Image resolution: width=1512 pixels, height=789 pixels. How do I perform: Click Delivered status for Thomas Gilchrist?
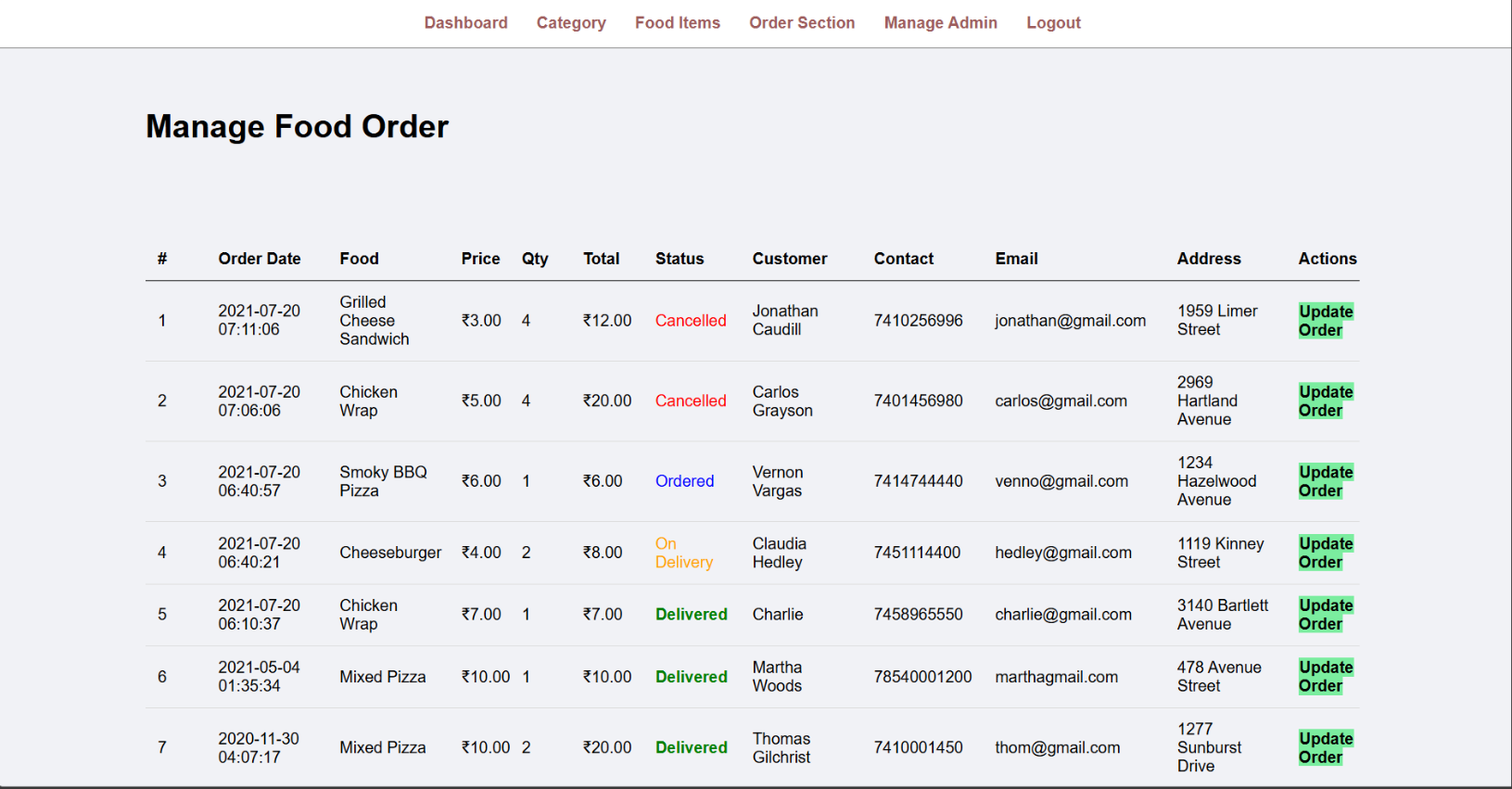(x=692, y=748)
